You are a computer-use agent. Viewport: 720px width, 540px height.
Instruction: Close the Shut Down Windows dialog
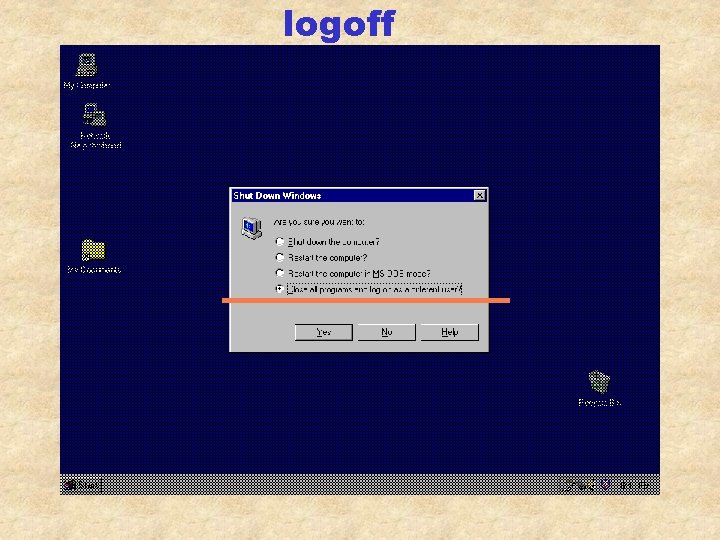(479, 195)
